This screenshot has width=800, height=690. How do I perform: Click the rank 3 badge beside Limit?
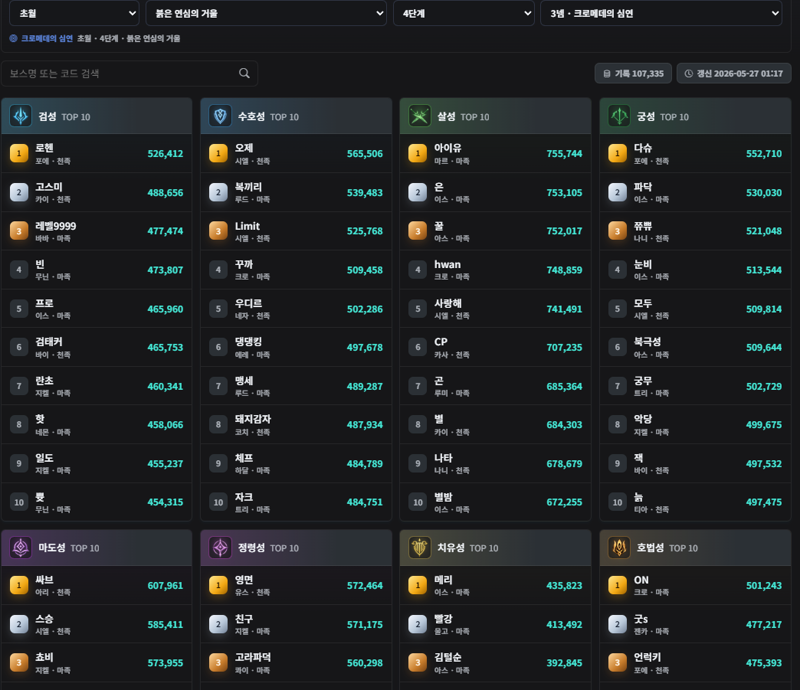coord(218,231)
